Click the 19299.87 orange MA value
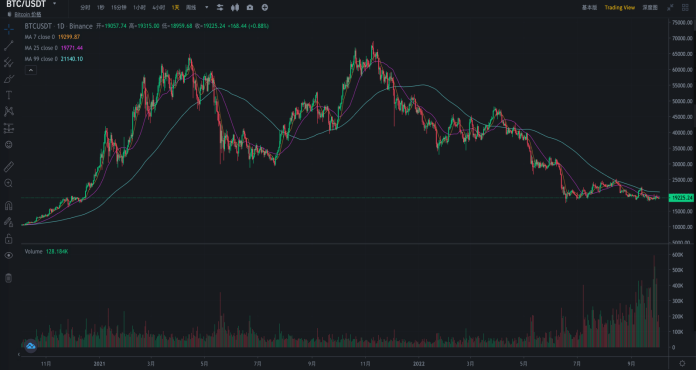This screenshot has height=370, width=697. (x=69, y=37)
